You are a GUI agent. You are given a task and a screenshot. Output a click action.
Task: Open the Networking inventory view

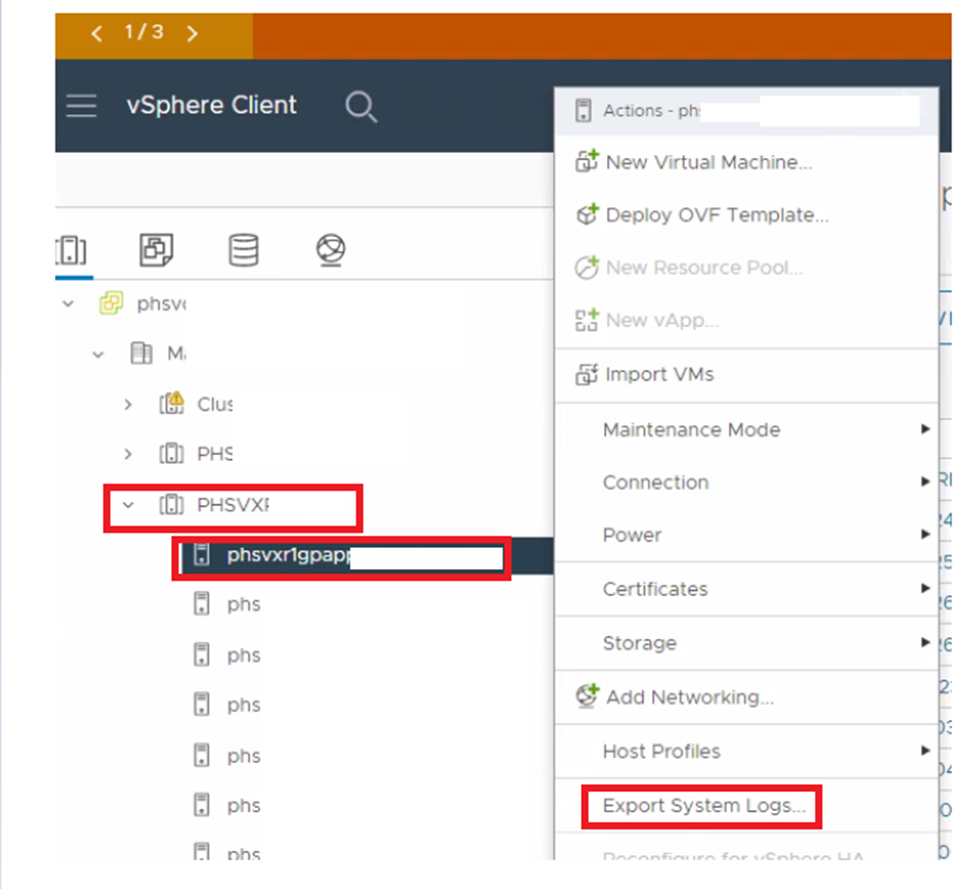click(330, 251)
